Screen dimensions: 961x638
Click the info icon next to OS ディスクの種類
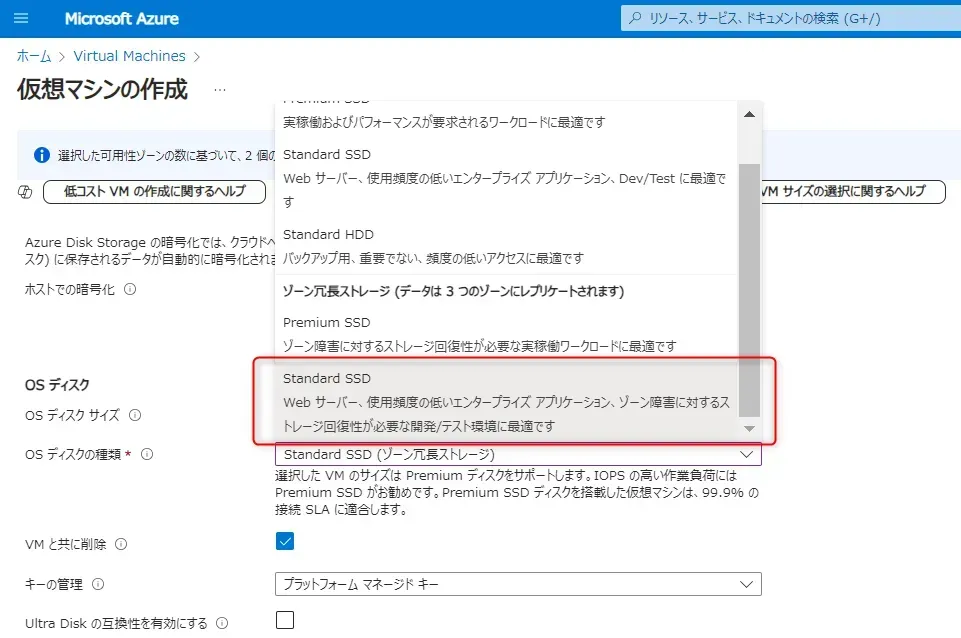point(147,454)
